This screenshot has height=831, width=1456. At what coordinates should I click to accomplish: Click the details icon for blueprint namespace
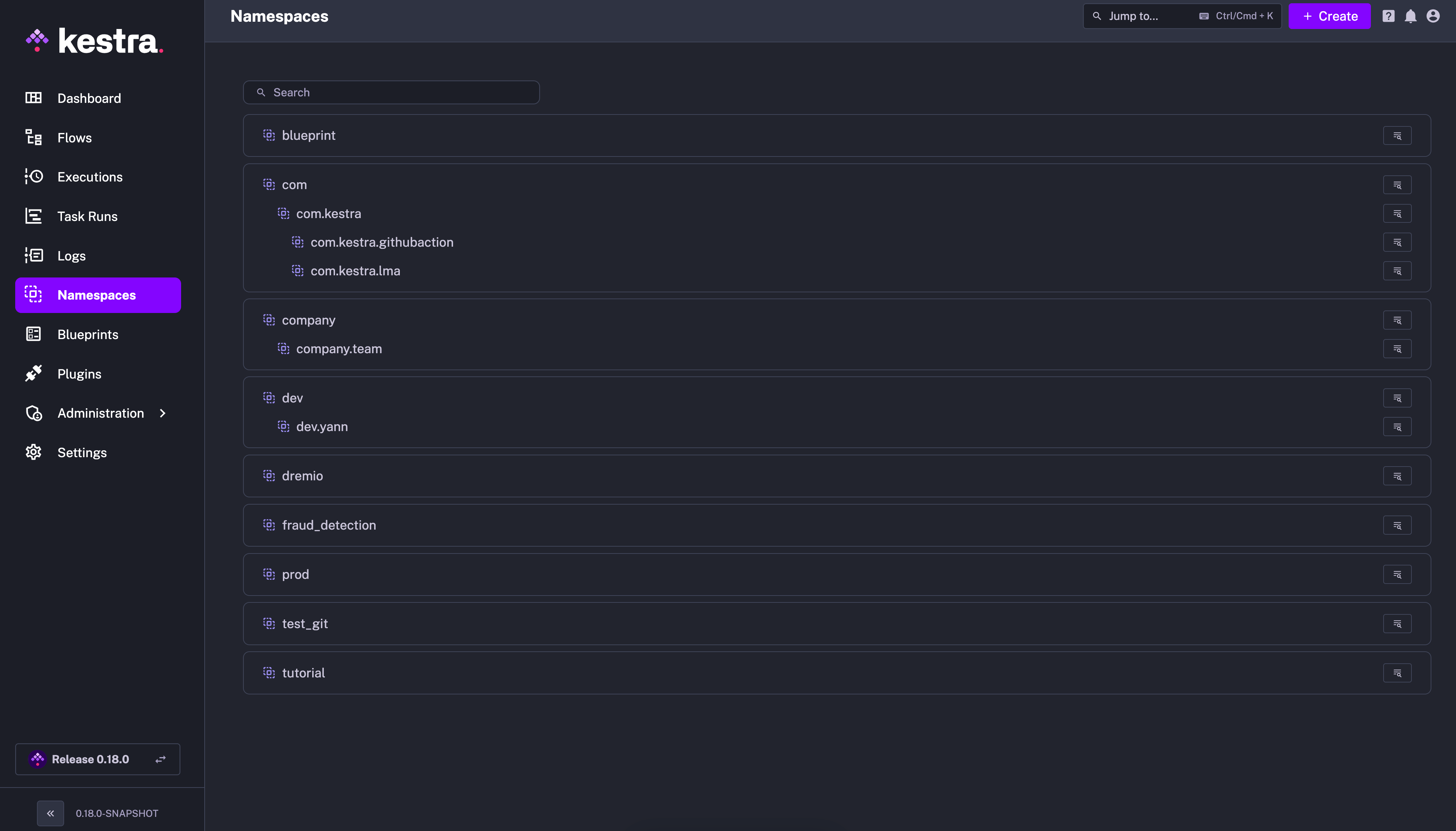[1397, 136]
